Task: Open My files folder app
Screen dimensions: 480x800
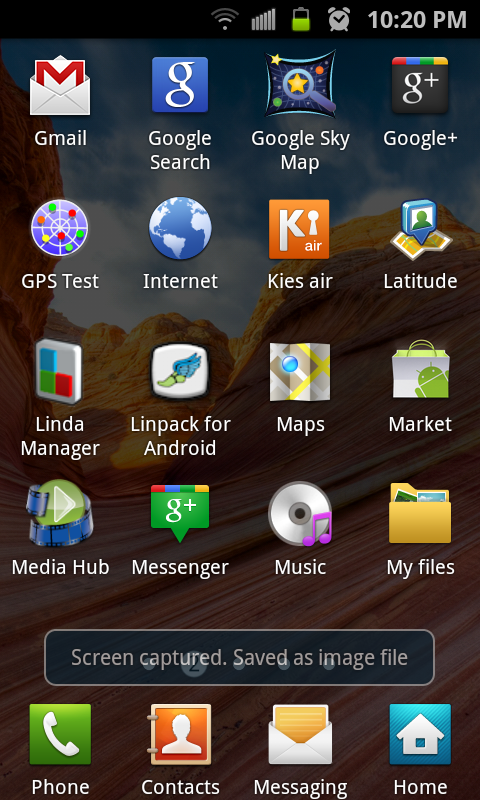Action: pos(420,513)
